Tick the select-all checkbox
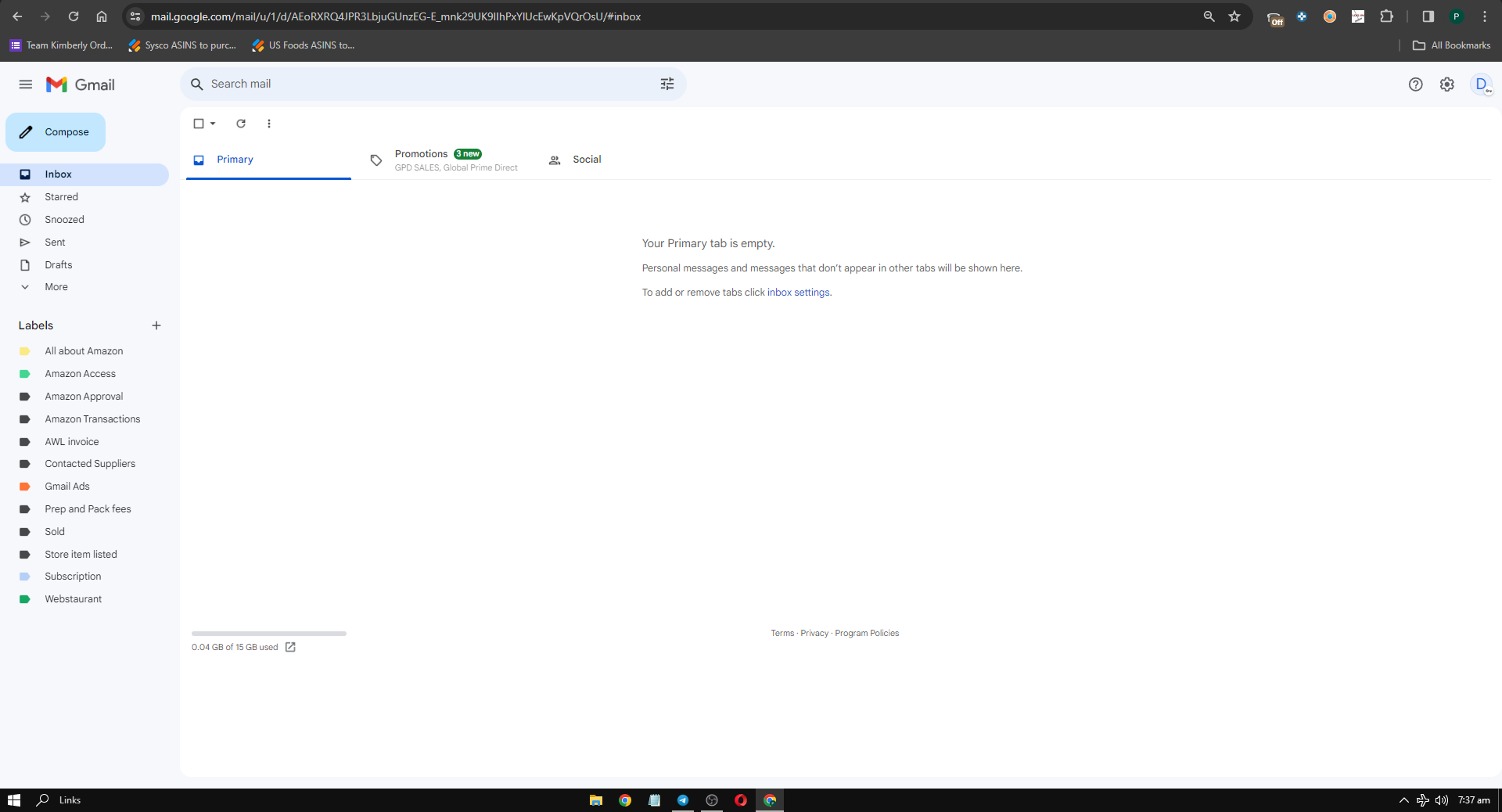 [x=199, y=124]
